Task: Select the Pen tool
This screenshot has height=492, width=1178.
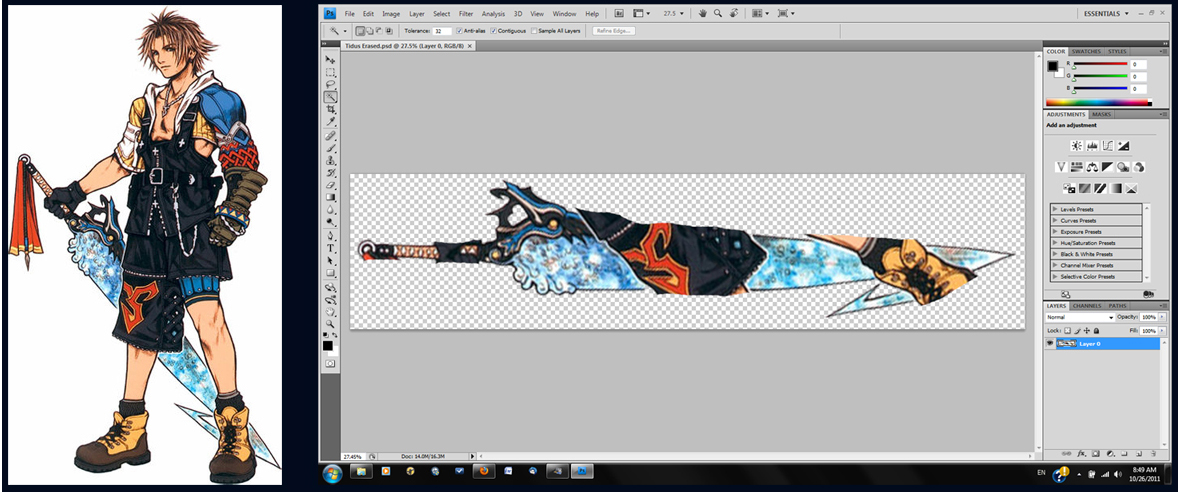Action: (x=331, y=235)
